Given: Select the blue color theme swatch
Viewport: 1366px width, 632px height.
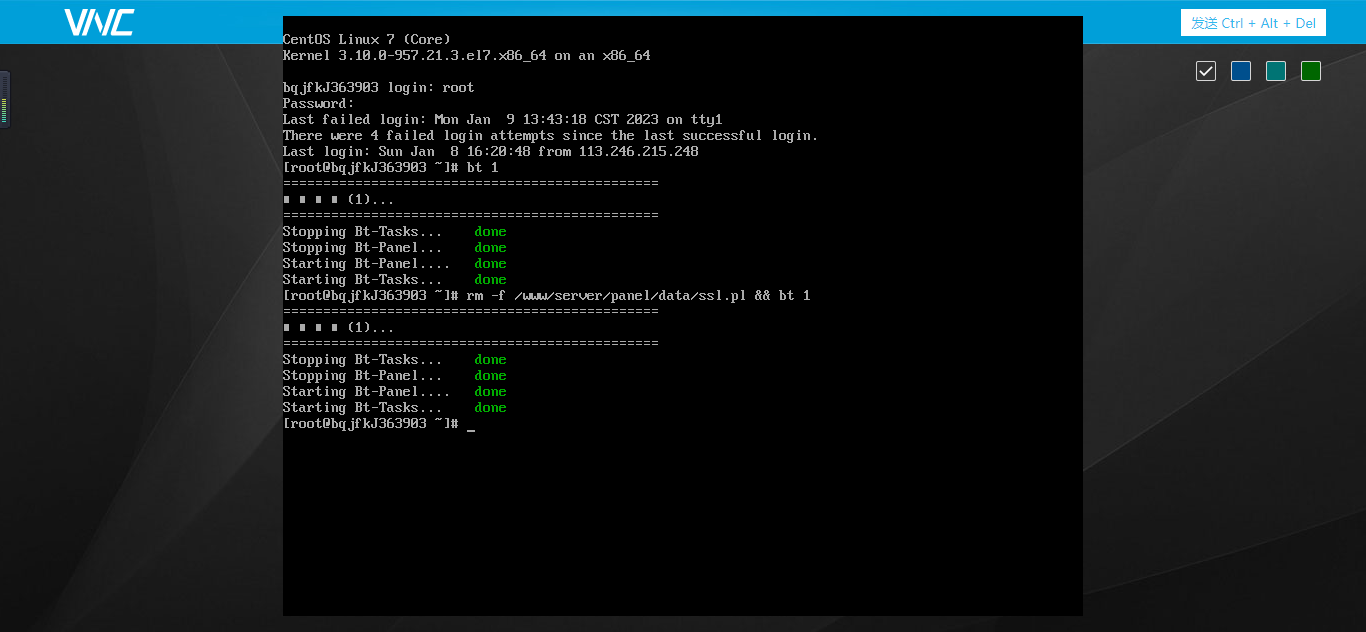Looking at the screenshot, I should [1241, 71].
